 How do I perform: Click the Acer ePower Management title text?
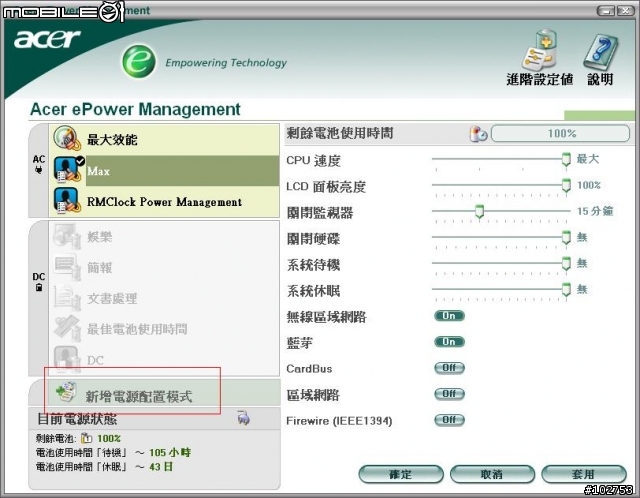(135, 109)
